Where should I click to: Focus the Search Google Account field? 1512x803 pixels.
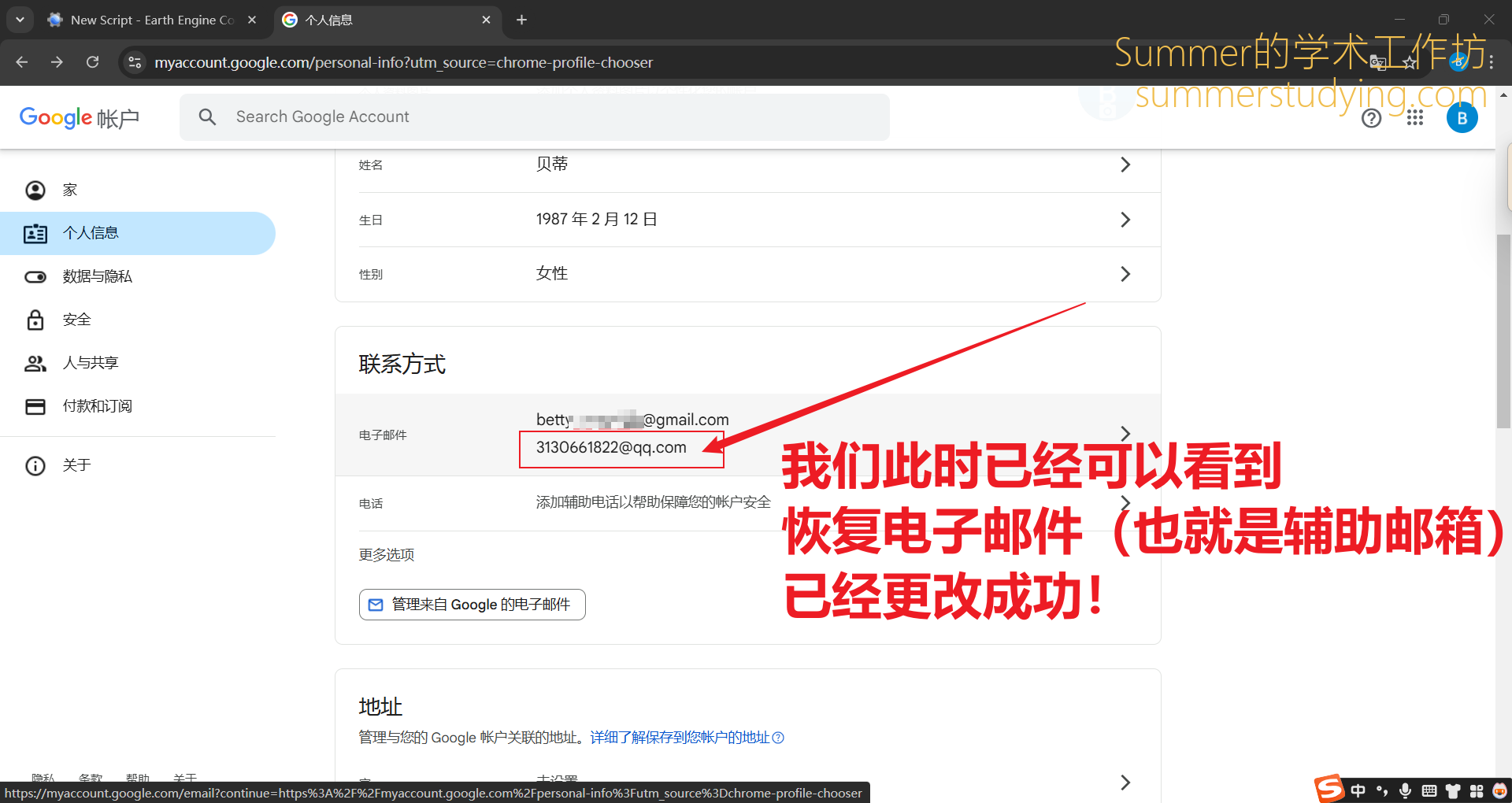tap(535, 117)
